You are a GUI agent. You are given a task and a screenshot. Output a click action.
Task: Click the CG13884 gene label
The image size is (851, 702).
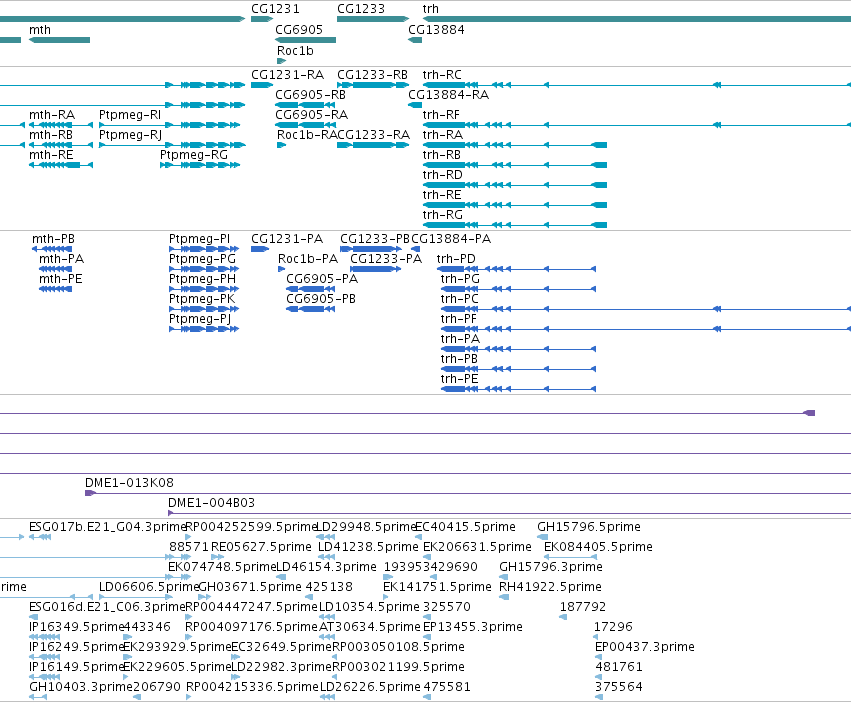[436, 30]
